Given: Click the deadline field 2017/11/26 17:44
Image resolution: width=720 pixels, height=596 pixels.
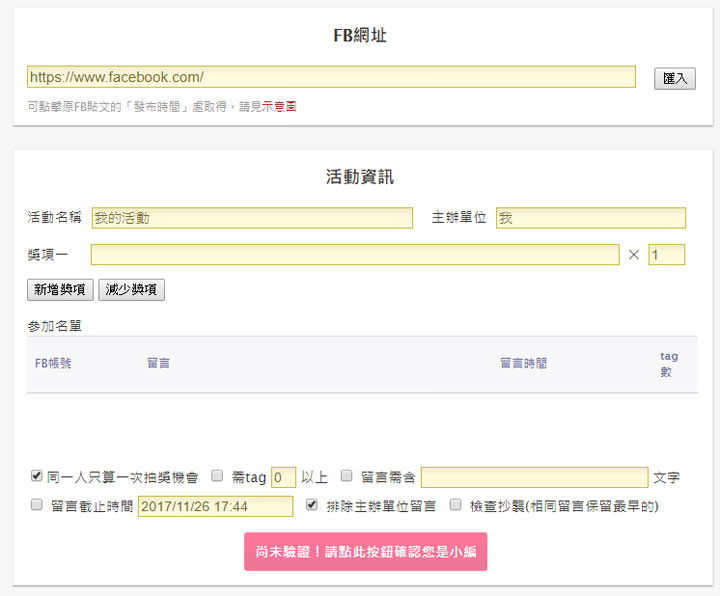Looking at the screenshot, I should pyautogui.click(x=215, y=506).
